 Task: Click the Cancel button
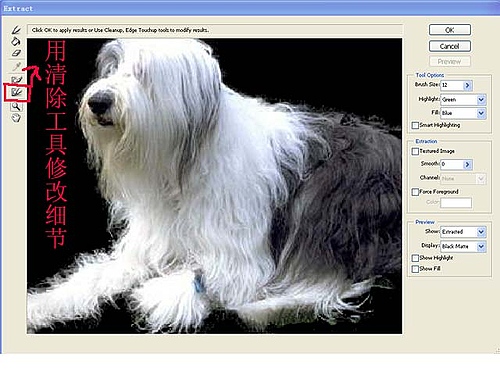click(x=450, y=46)
